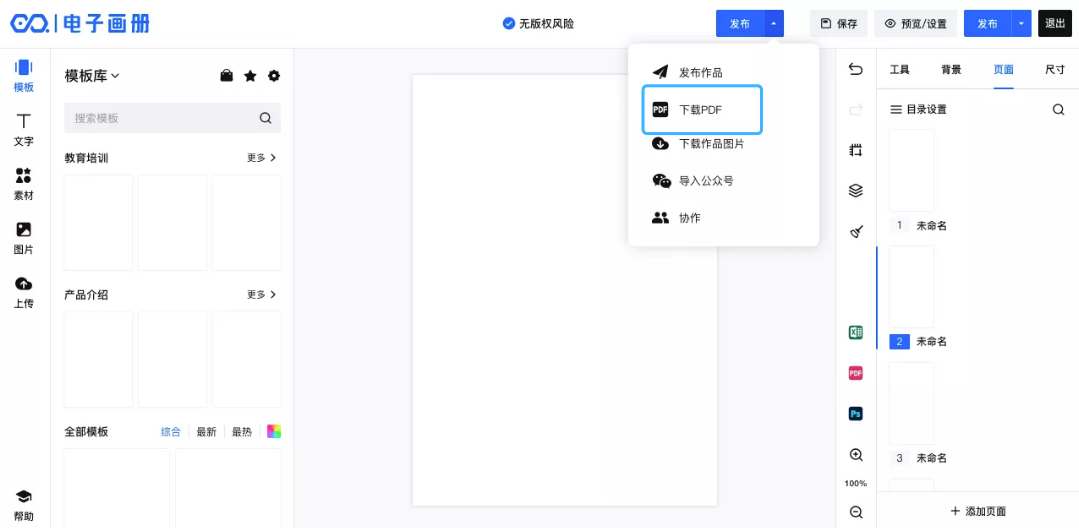The height and width of the screenshot is (528, 1079).
Task: Open the layers stack icon
Action: pyautogui.click(x=855, y=191)
